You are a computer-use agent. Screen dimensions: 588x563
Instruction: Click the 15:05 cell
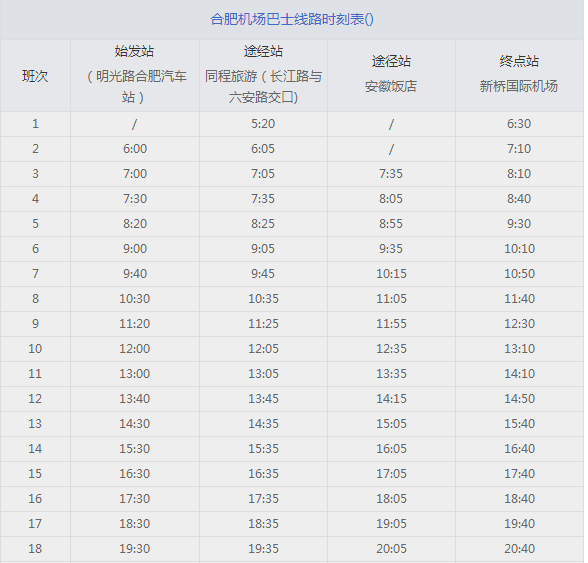(x=391, y=424)
